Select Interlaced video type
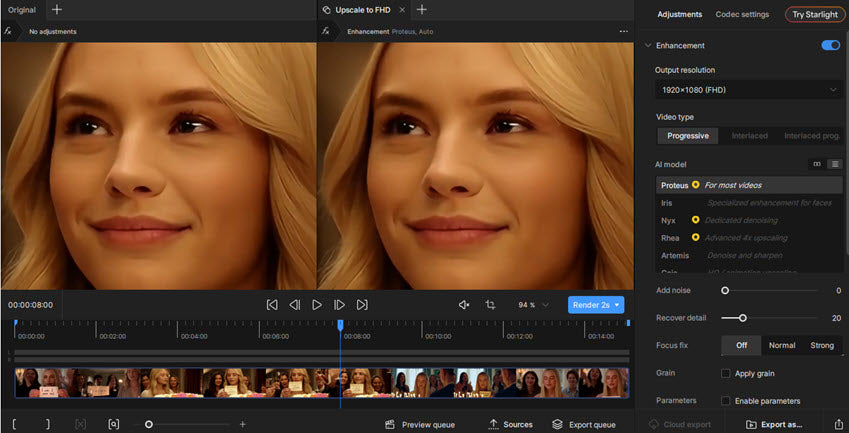849x433 pixels. tap(749, 136)
